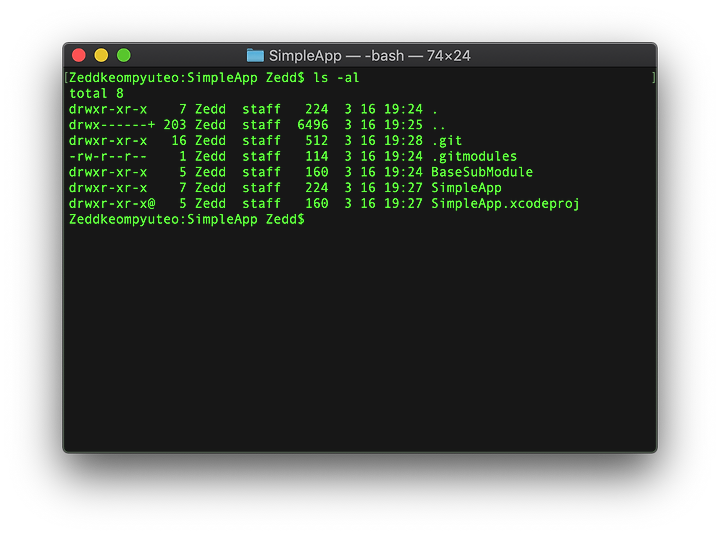The height and width of the screenshot is (536, 720).
Task: Click the '.git' directory name
Action: [x=447, y=141]
